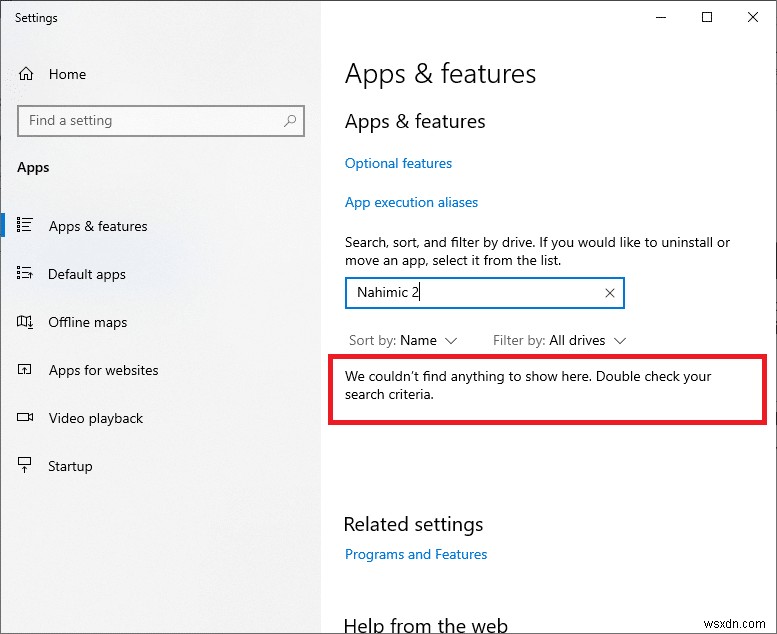The height and width of the screenshot is (634, 777).
Task: Open the Optional features link
Action: coord(398,163)
